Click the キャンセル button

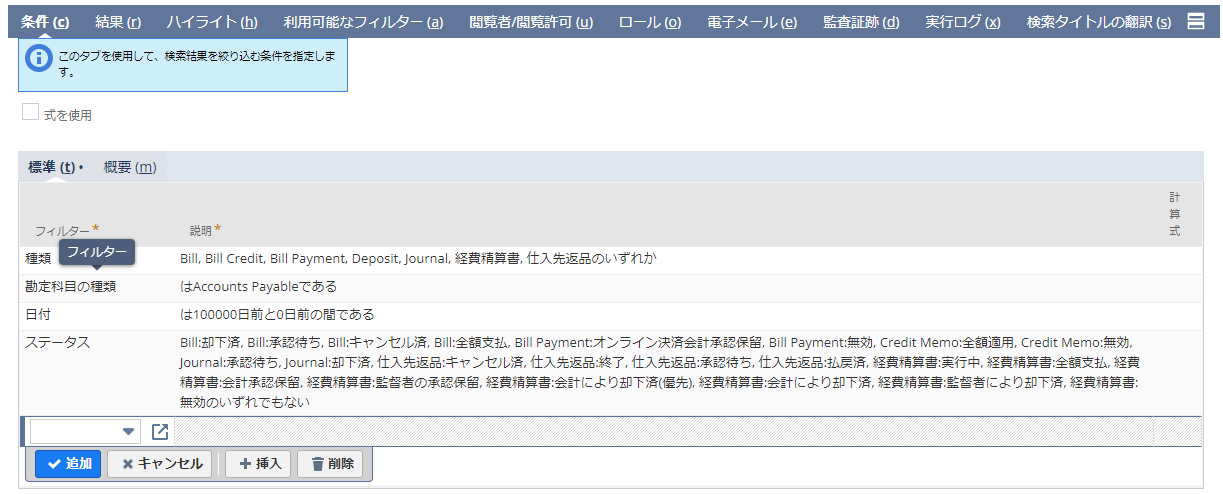160,464
